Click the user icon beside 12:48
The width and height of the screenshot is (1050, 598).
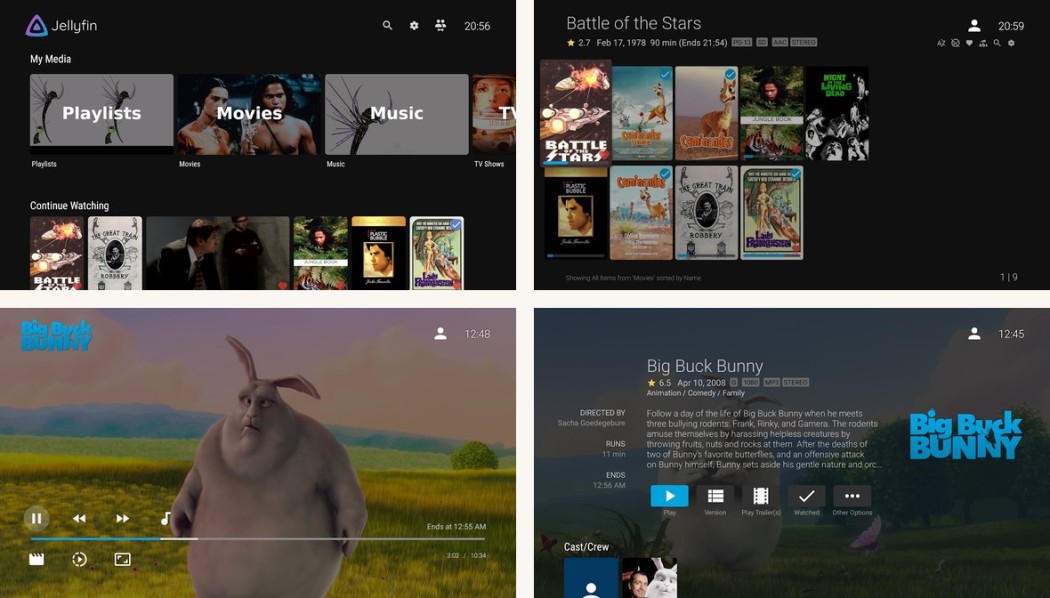pos(440,333)
